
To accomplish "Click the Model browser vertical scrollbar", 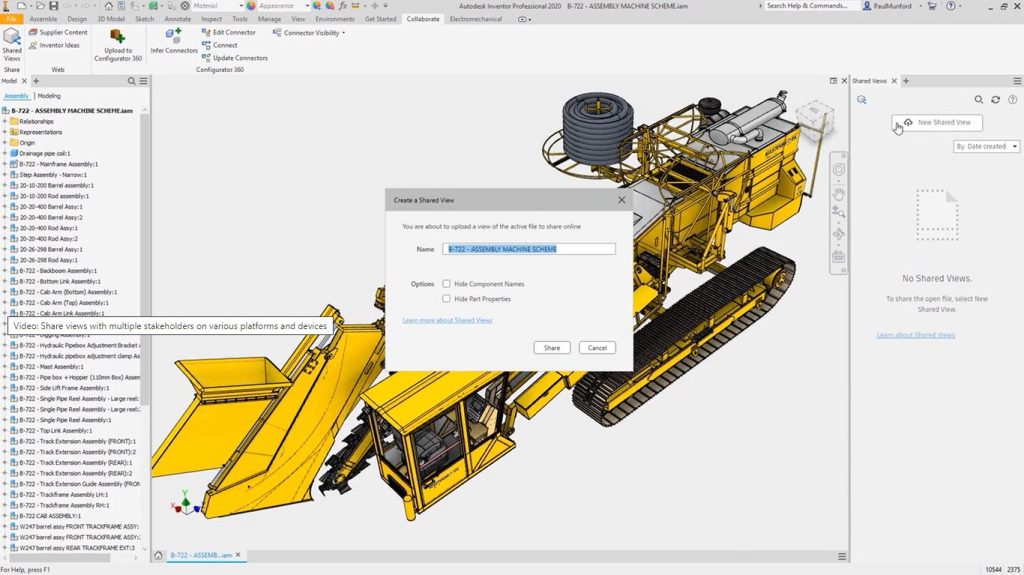I will click(x=145, y=261).
